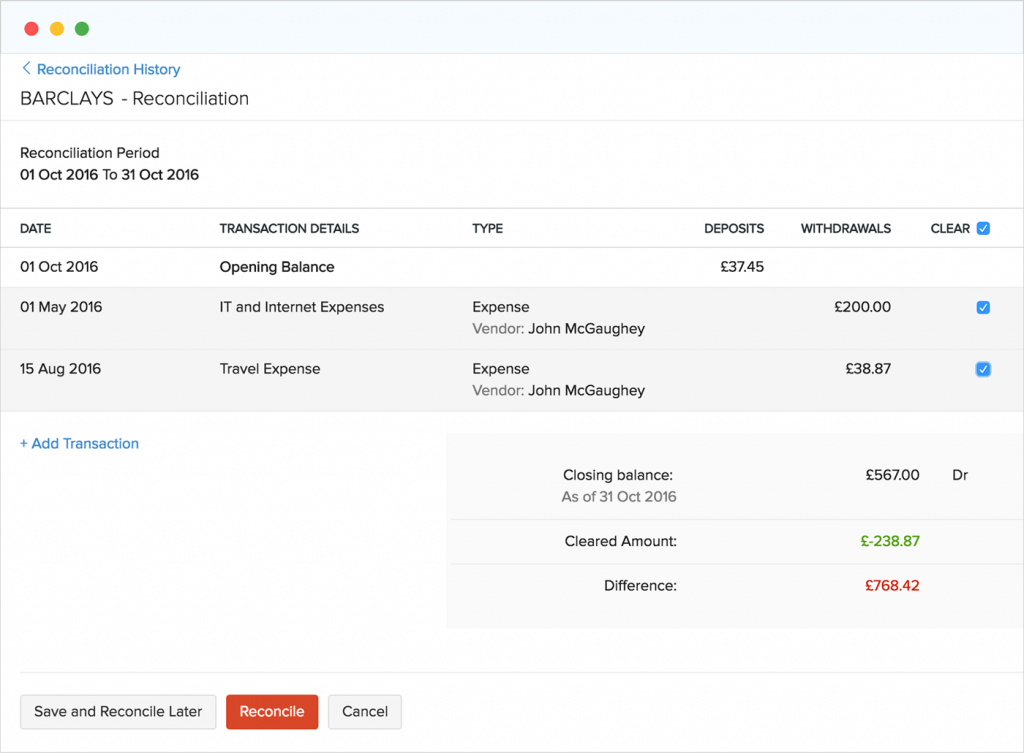Open the Travel Expense transaction
Viewport: 1024px width, 753px height.
click(270, 369)
